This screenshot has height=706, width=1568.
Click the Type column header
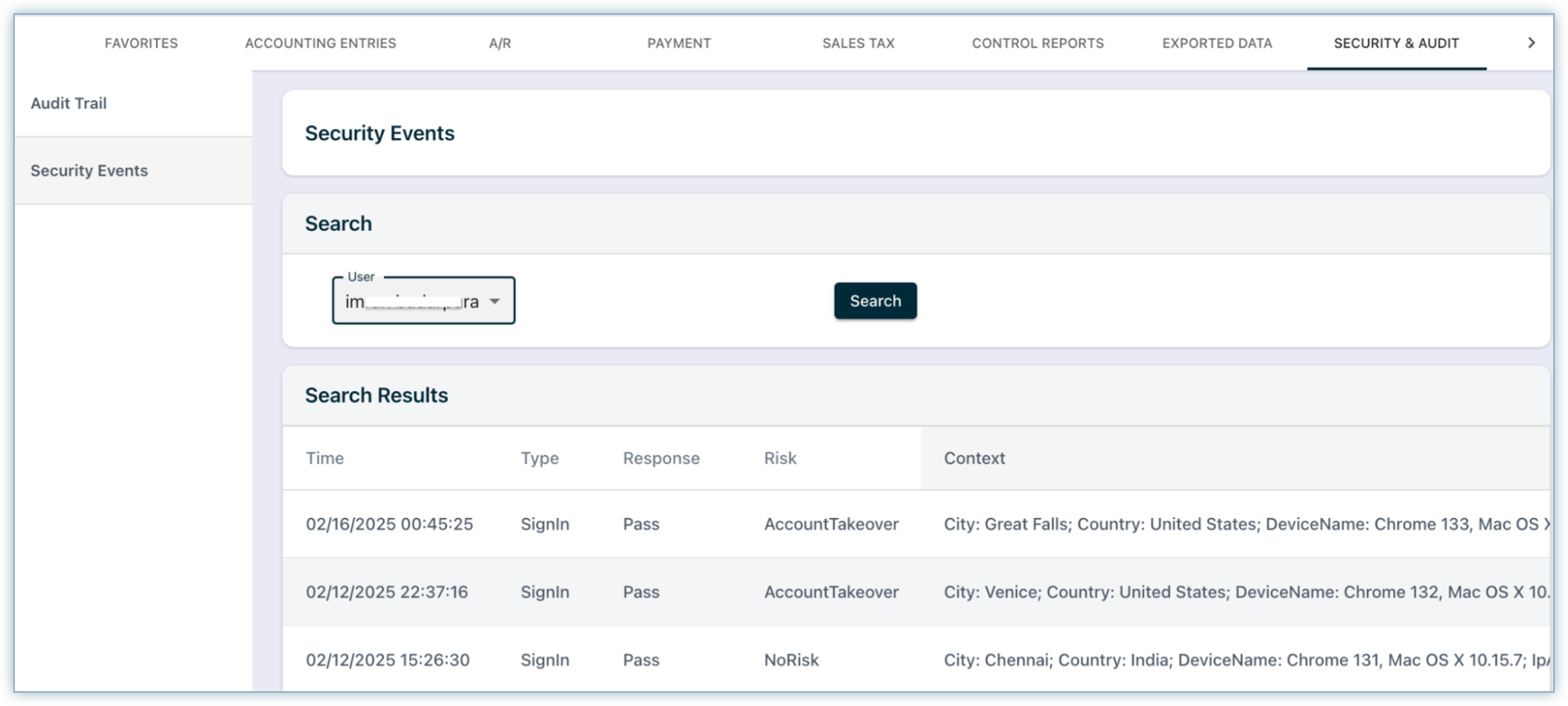[x=539, y=459]
